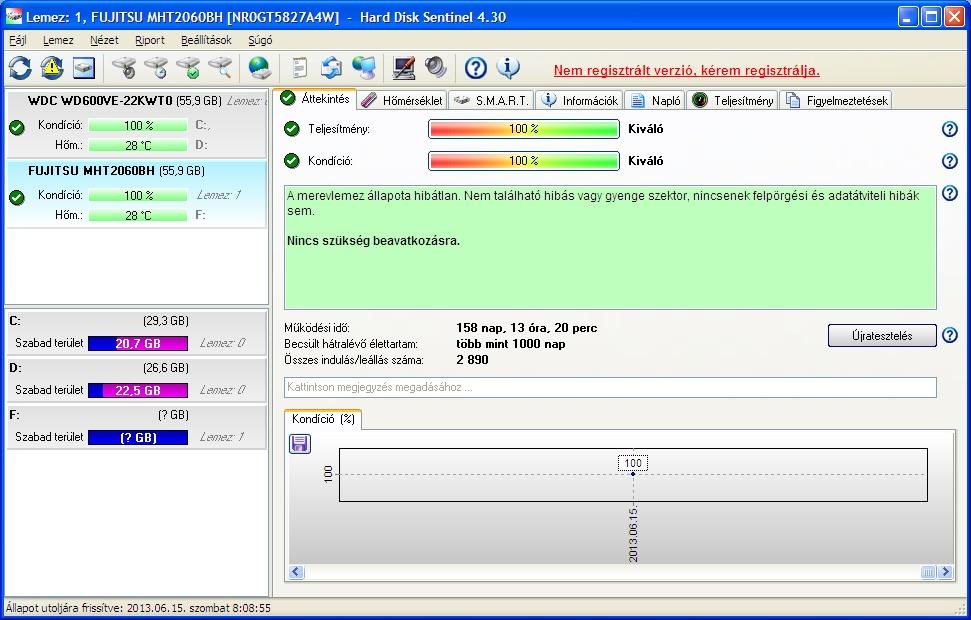Open the Beállítások menu
Viewport: 971px width, 620px height.
206,40
